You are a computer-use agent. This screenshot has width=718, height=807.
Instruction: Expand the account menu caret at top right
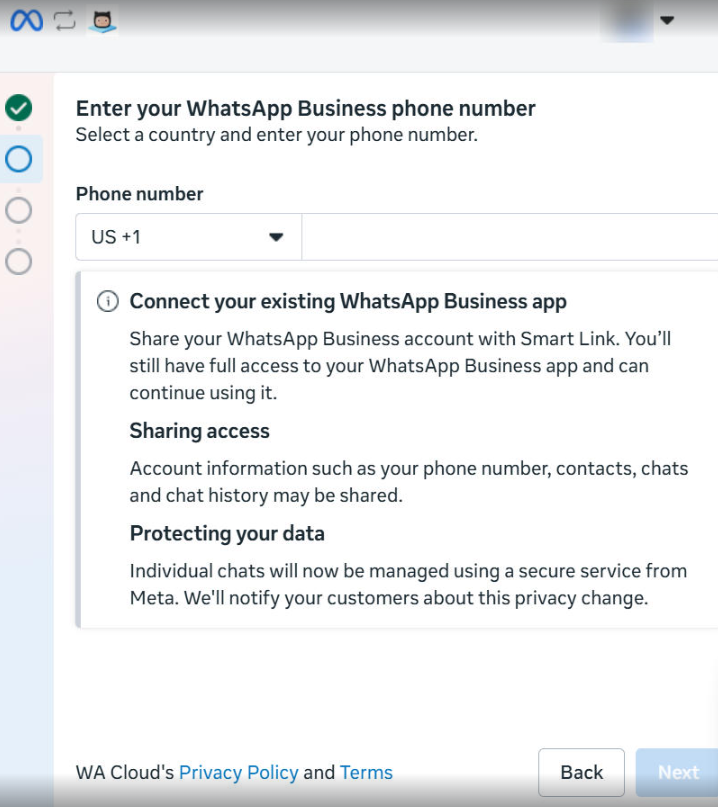coord(667,21)
